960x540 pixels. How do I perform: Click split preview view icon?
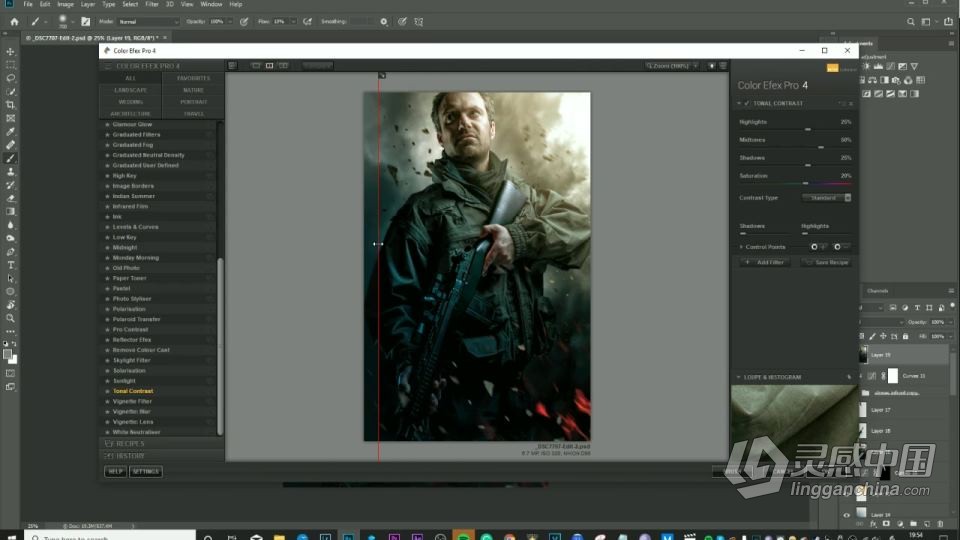[269, 66]
